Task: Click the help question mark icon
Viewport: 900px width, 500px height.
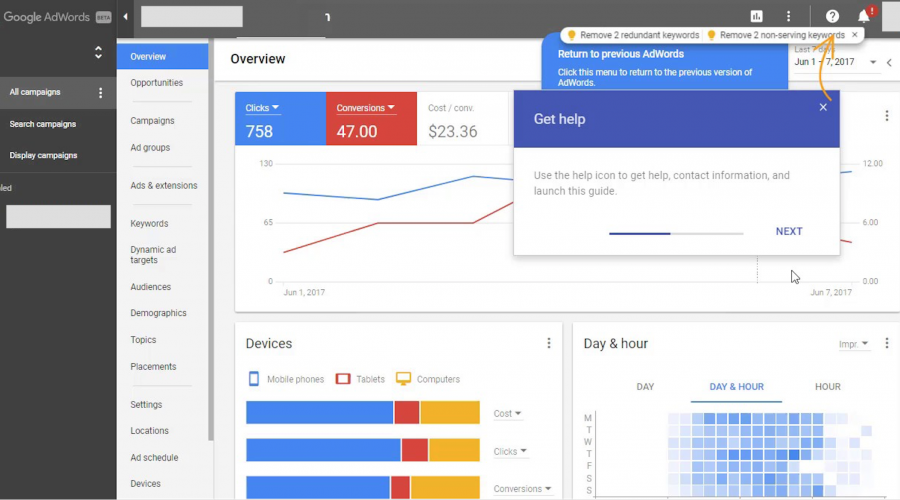Action: coord(832,17)
